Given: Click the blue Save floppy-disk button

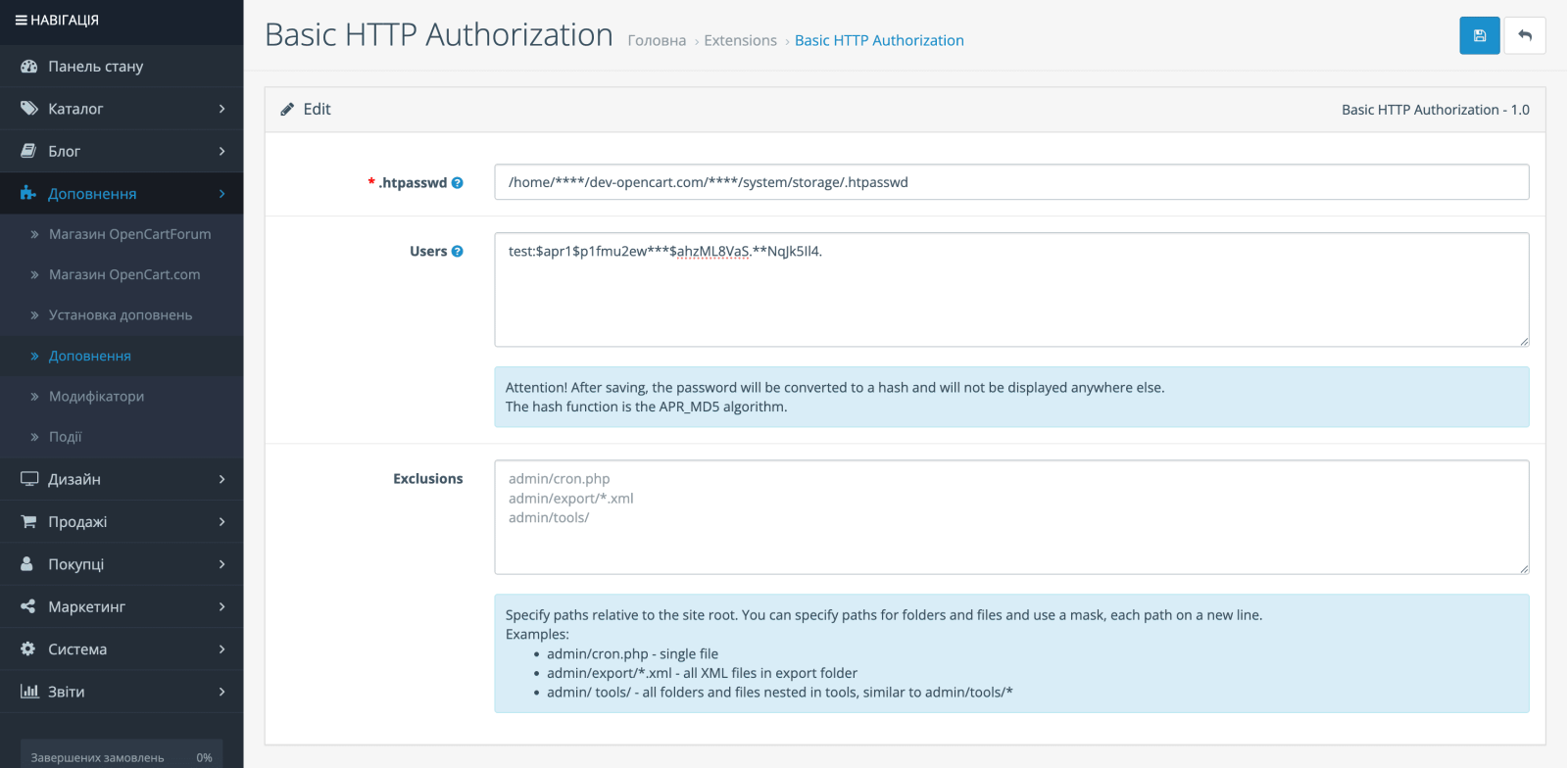Looking at the screenshot, I should [x=1479, y=35].
